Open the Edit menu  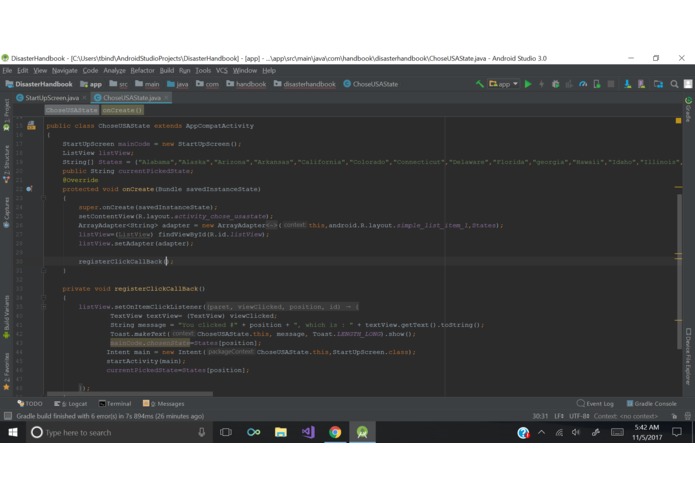[23, 70]
